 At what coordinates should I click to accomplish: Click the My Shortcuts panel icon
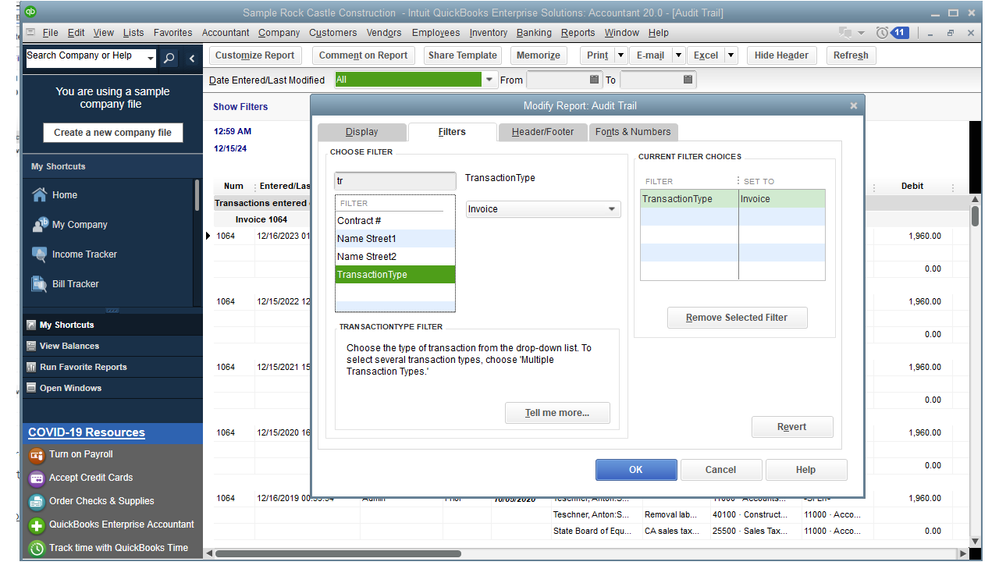tap(31, 325)
